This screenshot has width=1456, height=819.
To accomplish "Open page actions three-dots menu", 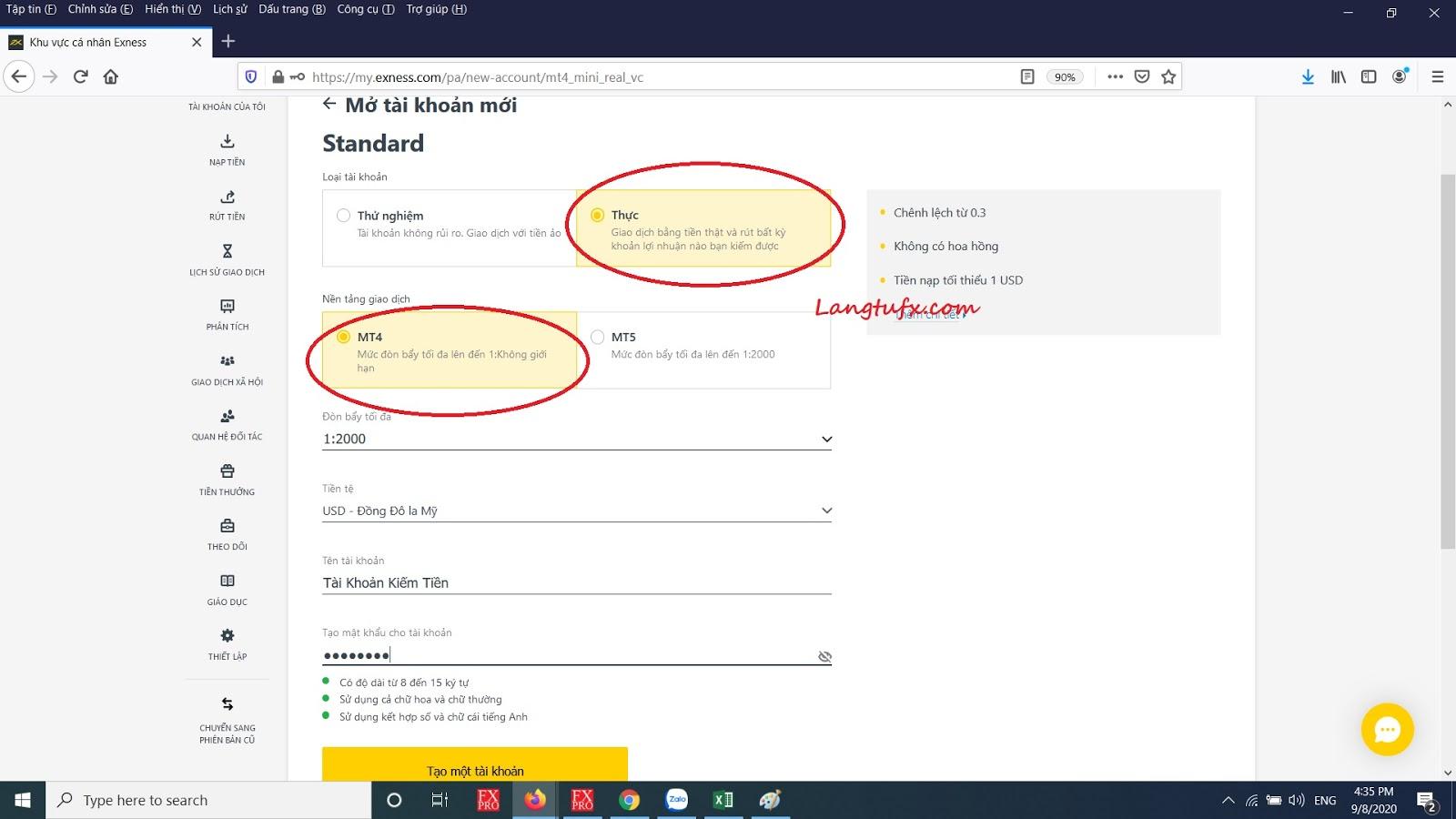I will [1115, 76].
